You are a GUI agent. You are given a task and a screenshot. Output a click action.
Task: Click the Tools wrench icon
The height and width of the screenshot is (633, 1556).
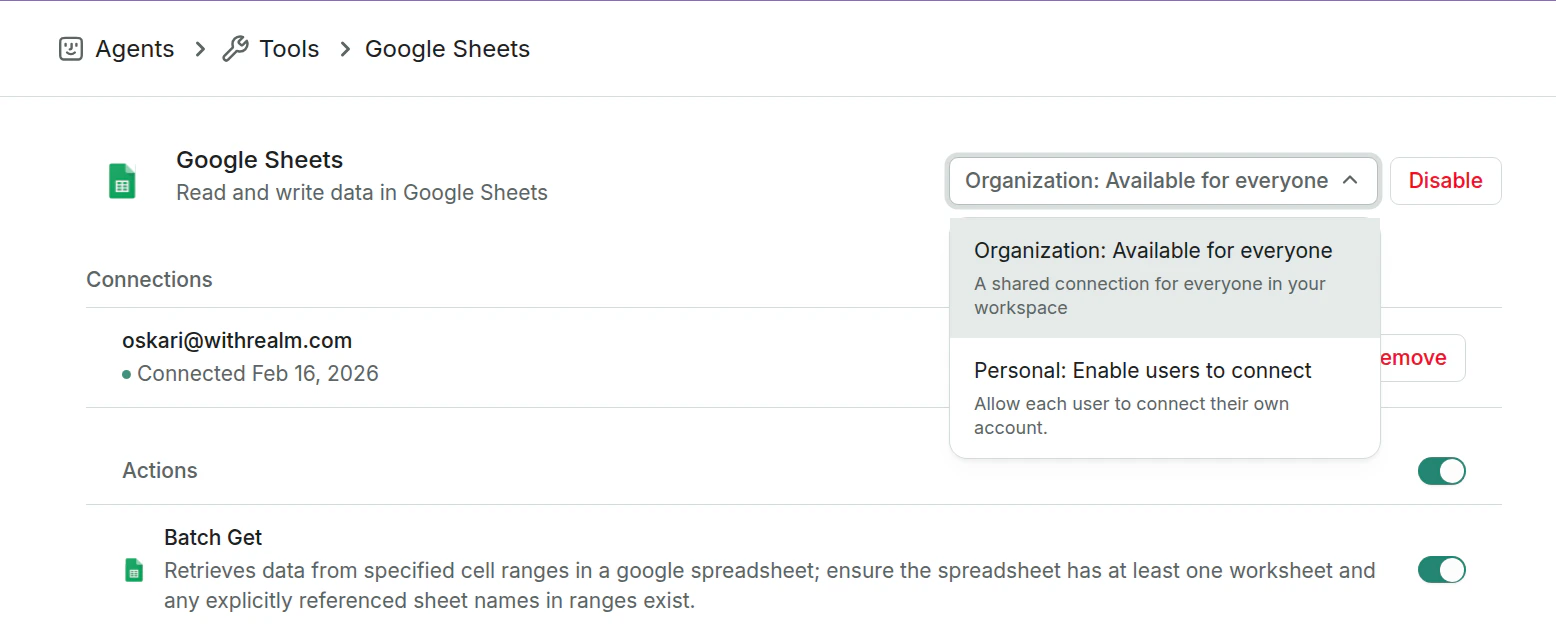pyautogui.click(x=235, y=49)
